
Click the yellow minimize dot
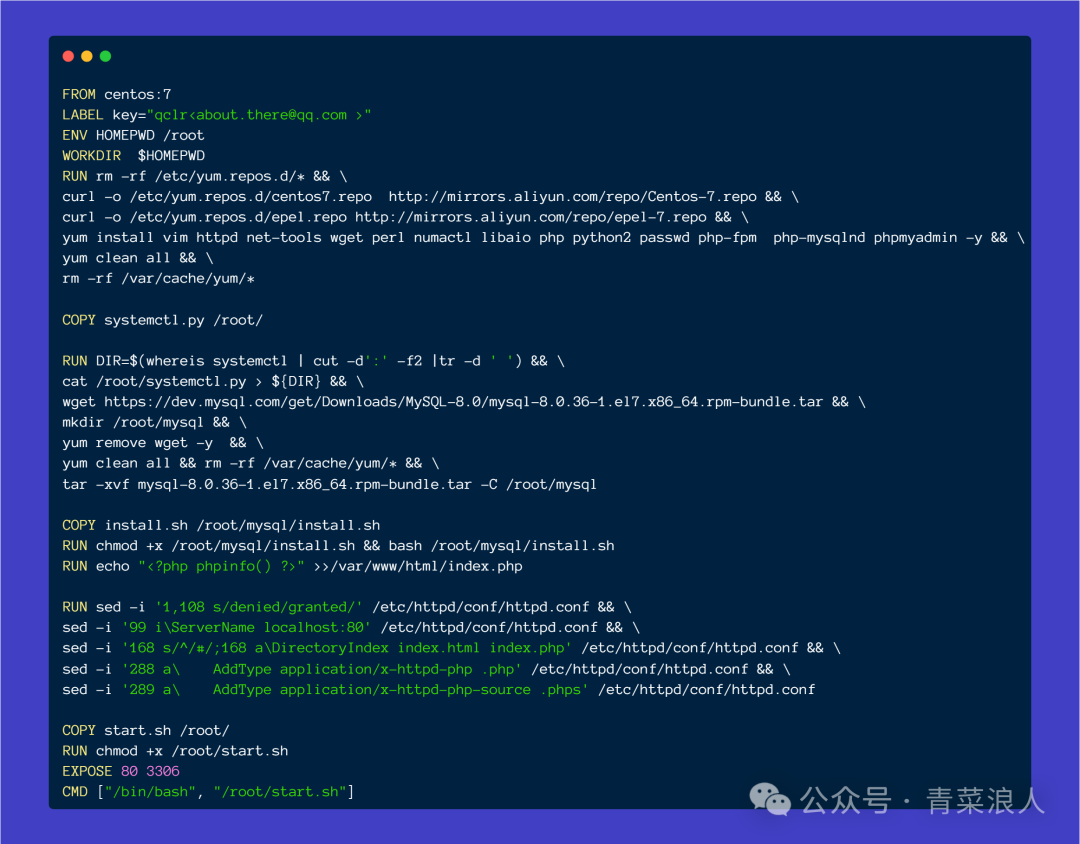coord(87,56)
